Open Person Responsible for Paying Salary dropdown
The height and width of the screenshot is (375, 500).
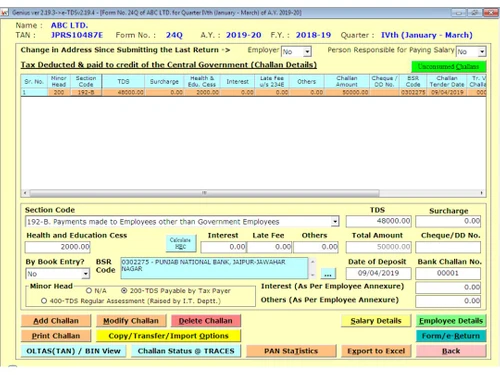coord(482,52)
